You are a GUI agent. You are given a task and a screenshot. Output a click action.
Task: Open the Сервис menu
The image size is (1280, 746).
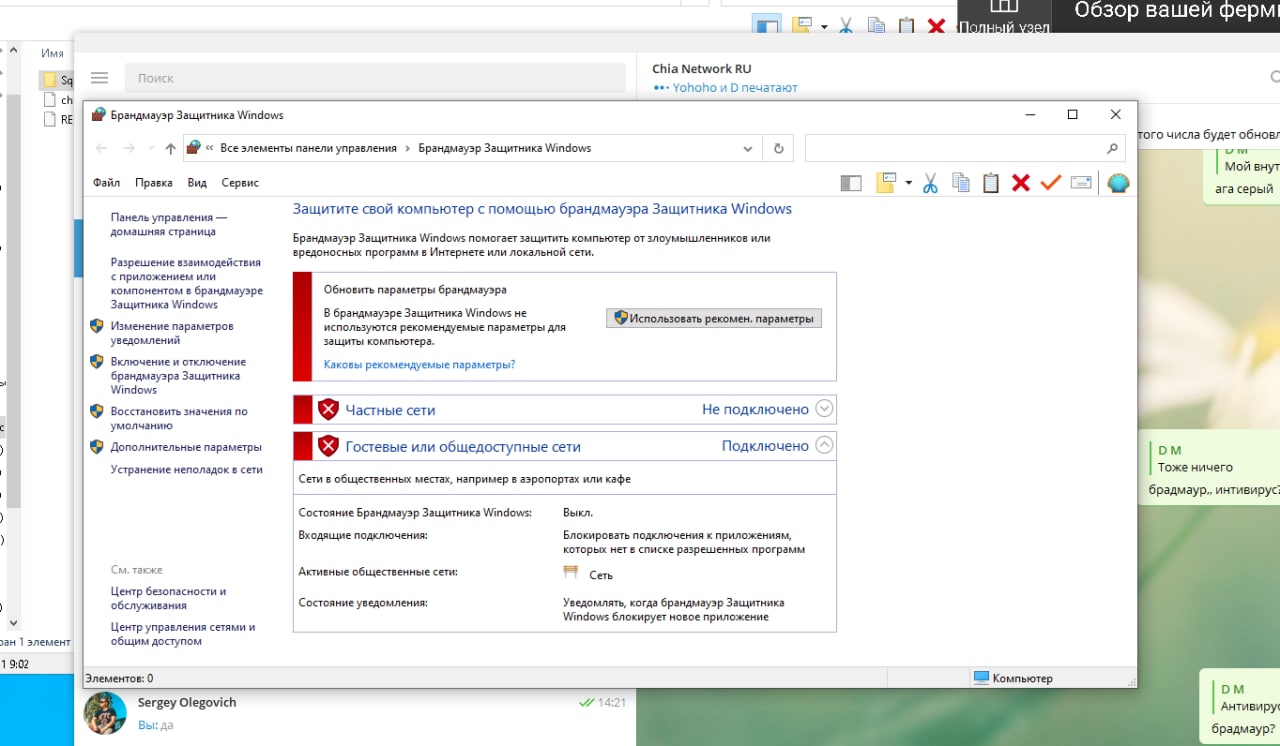(240, 183)
